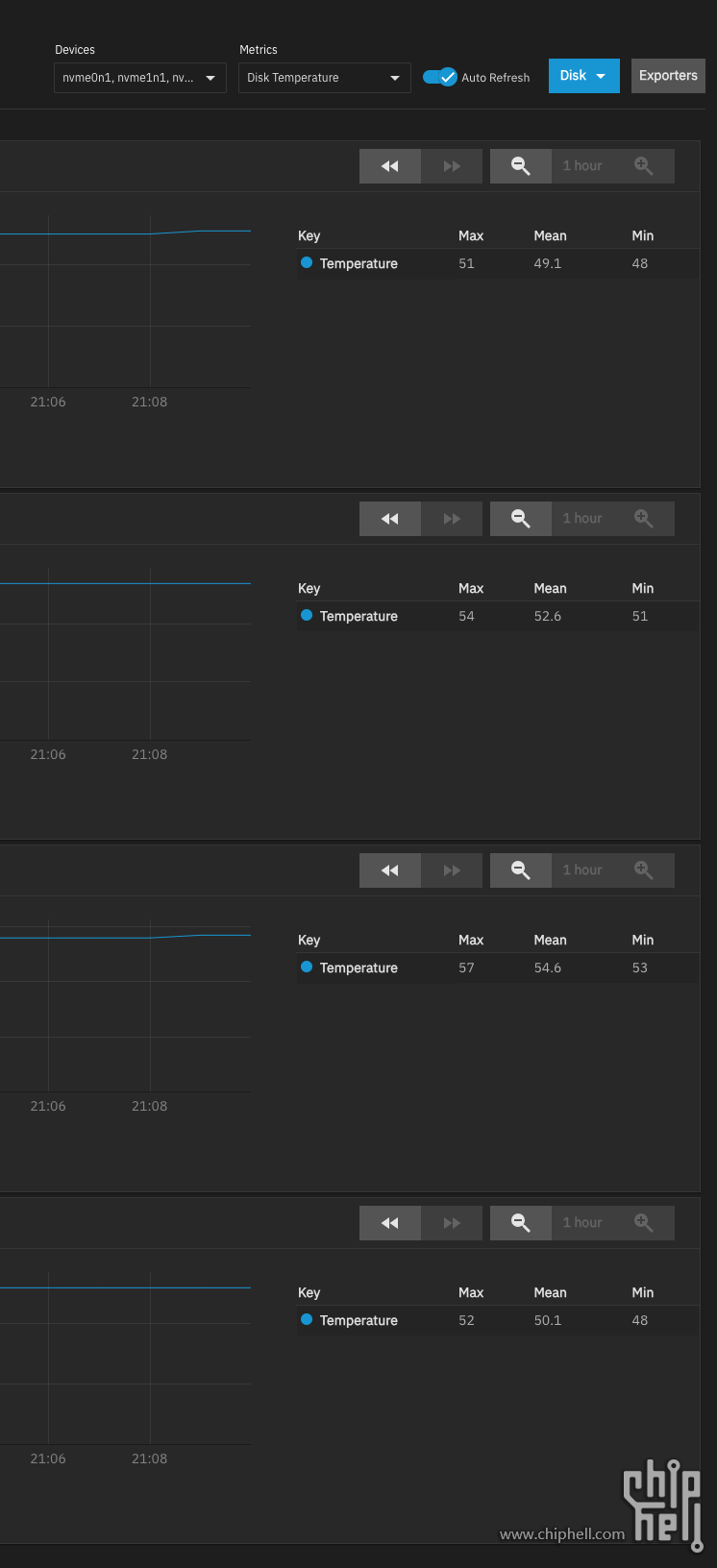Zoom in the chart with mean 54.6
717x1568 pixels.
click(x=644, y=870)
